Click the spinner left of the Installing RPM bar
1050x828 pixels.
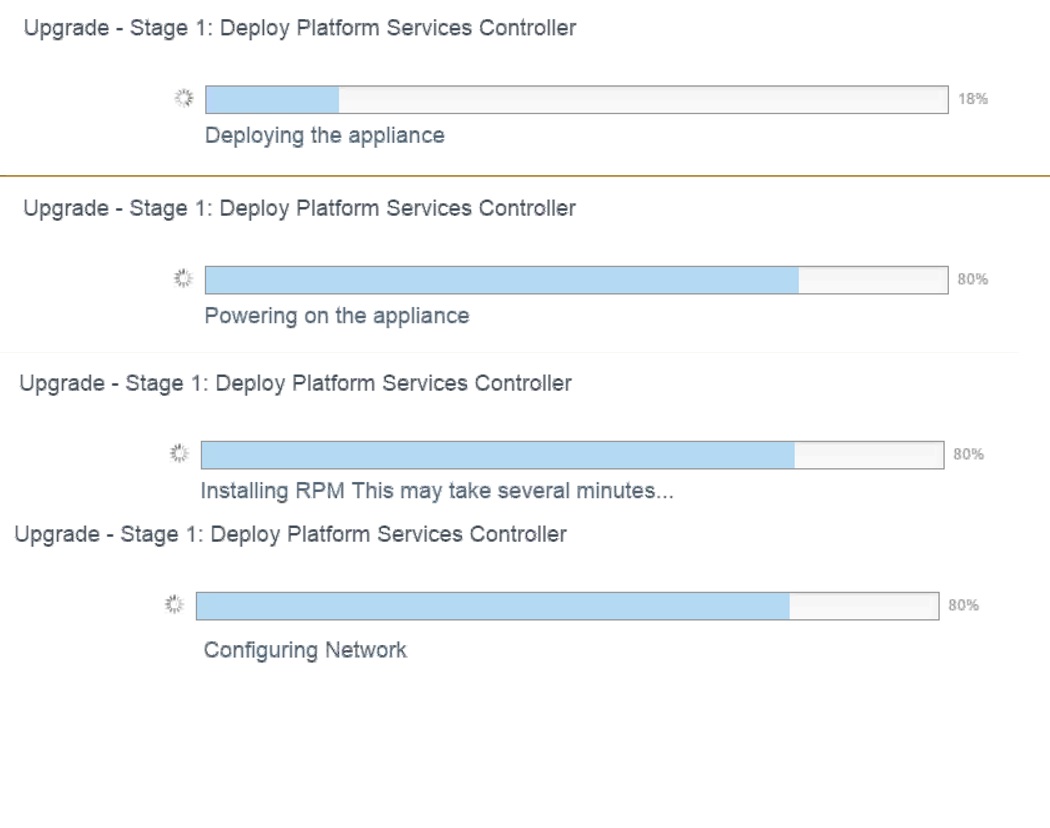coord(179,454)
